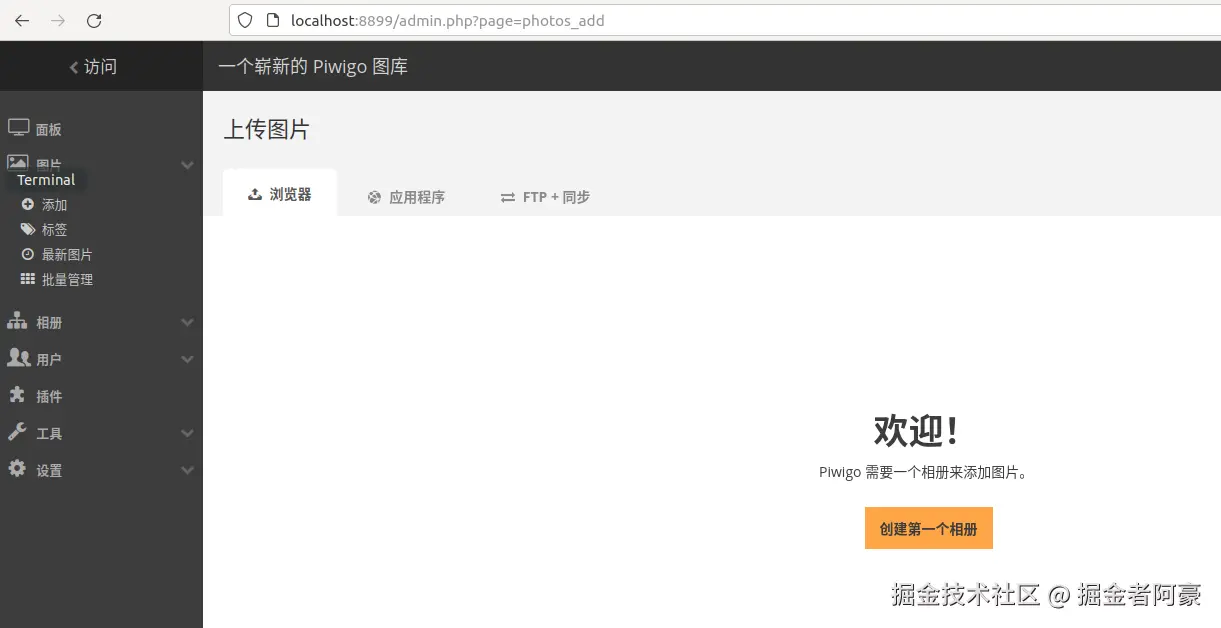Click the gear icon beside 设置
Image resolution: width=1221 pixels, height=628 pixels.
(17, 468)
